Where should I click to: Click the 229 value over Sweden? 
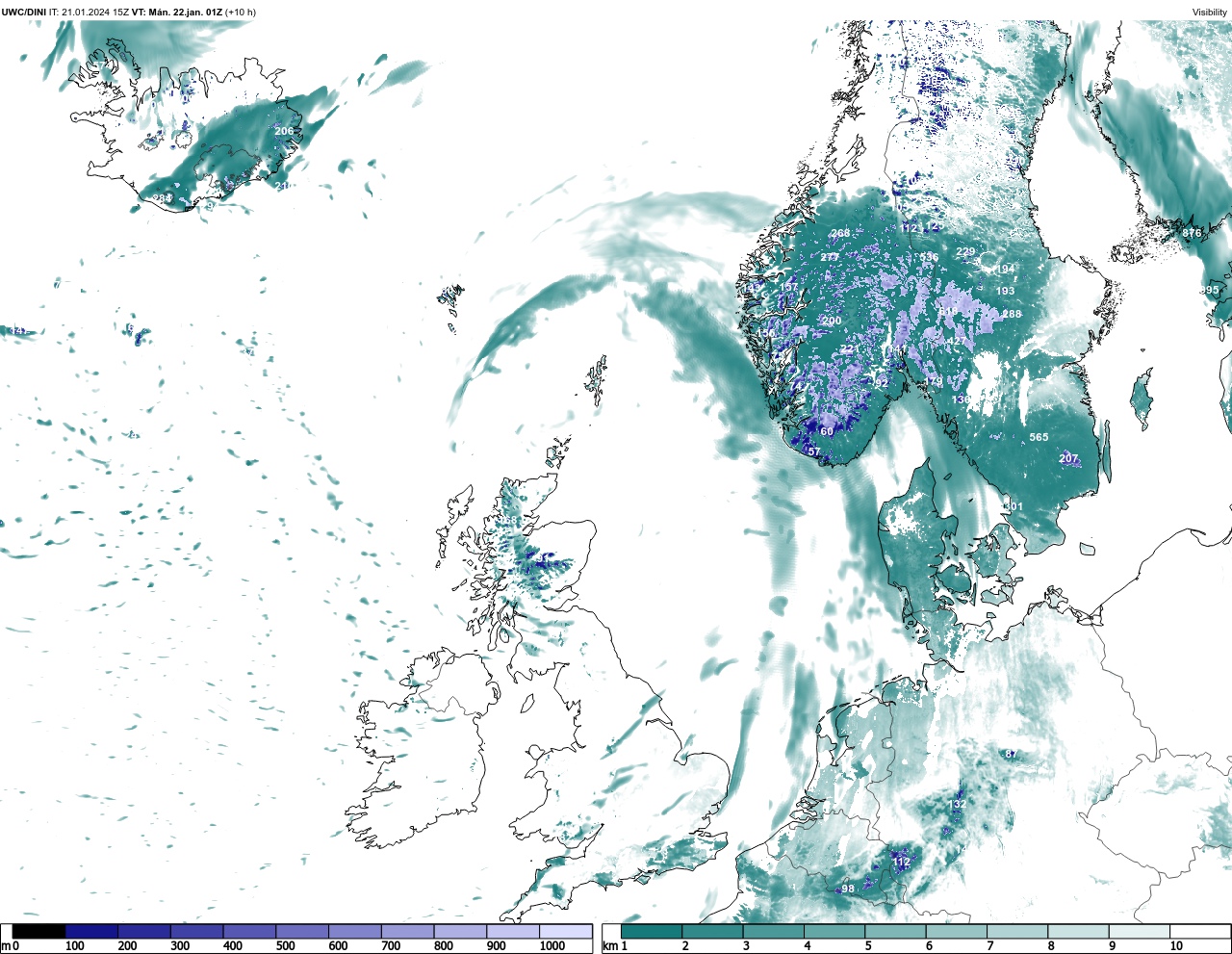[x=965, y=251]
